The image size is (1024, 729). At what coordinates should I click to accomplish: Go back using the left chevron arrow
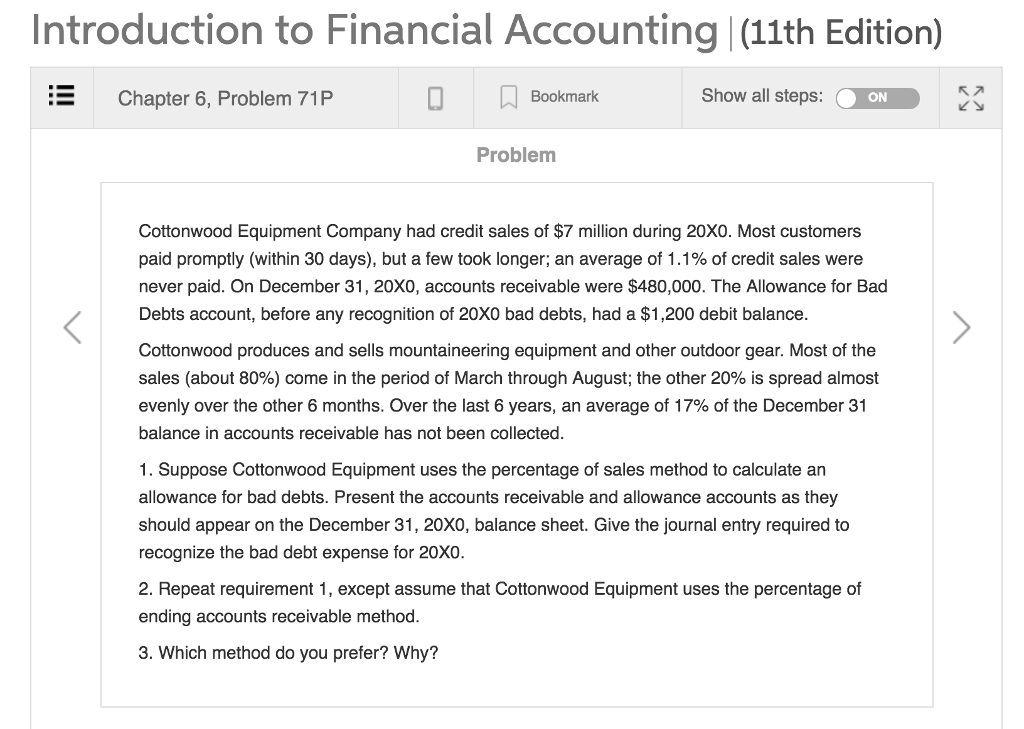[x=71, y=327]
